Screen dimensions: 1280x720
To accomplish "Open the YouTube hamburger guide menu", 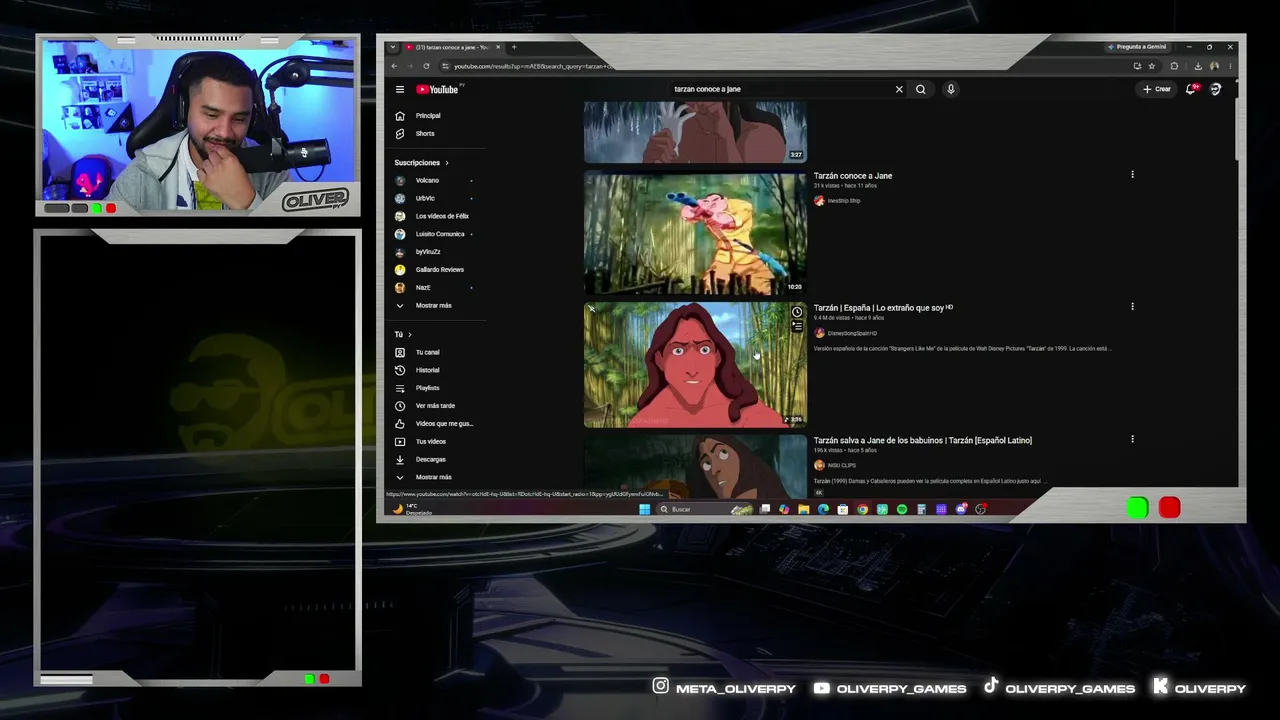I will (x=400, y=89).
